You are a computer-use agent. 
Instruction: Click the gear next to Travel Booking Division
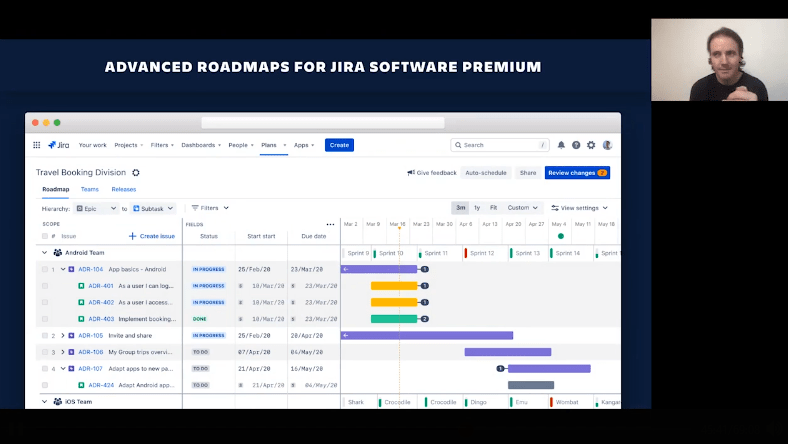tap(136, 173)
